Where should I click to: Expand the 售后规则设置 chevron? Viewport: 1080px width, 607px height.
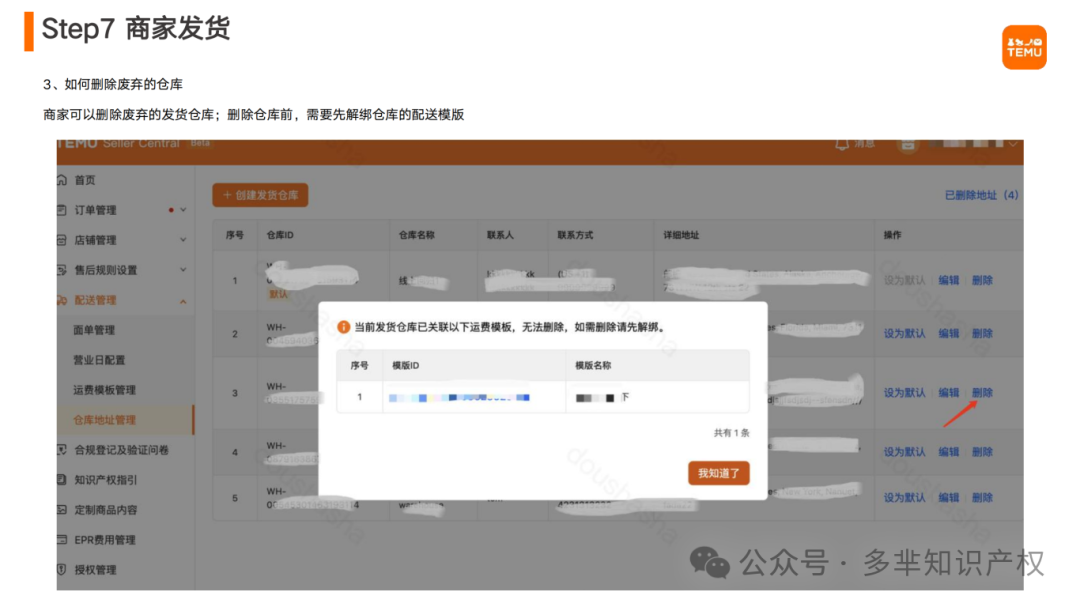click(x=183, y=270)
